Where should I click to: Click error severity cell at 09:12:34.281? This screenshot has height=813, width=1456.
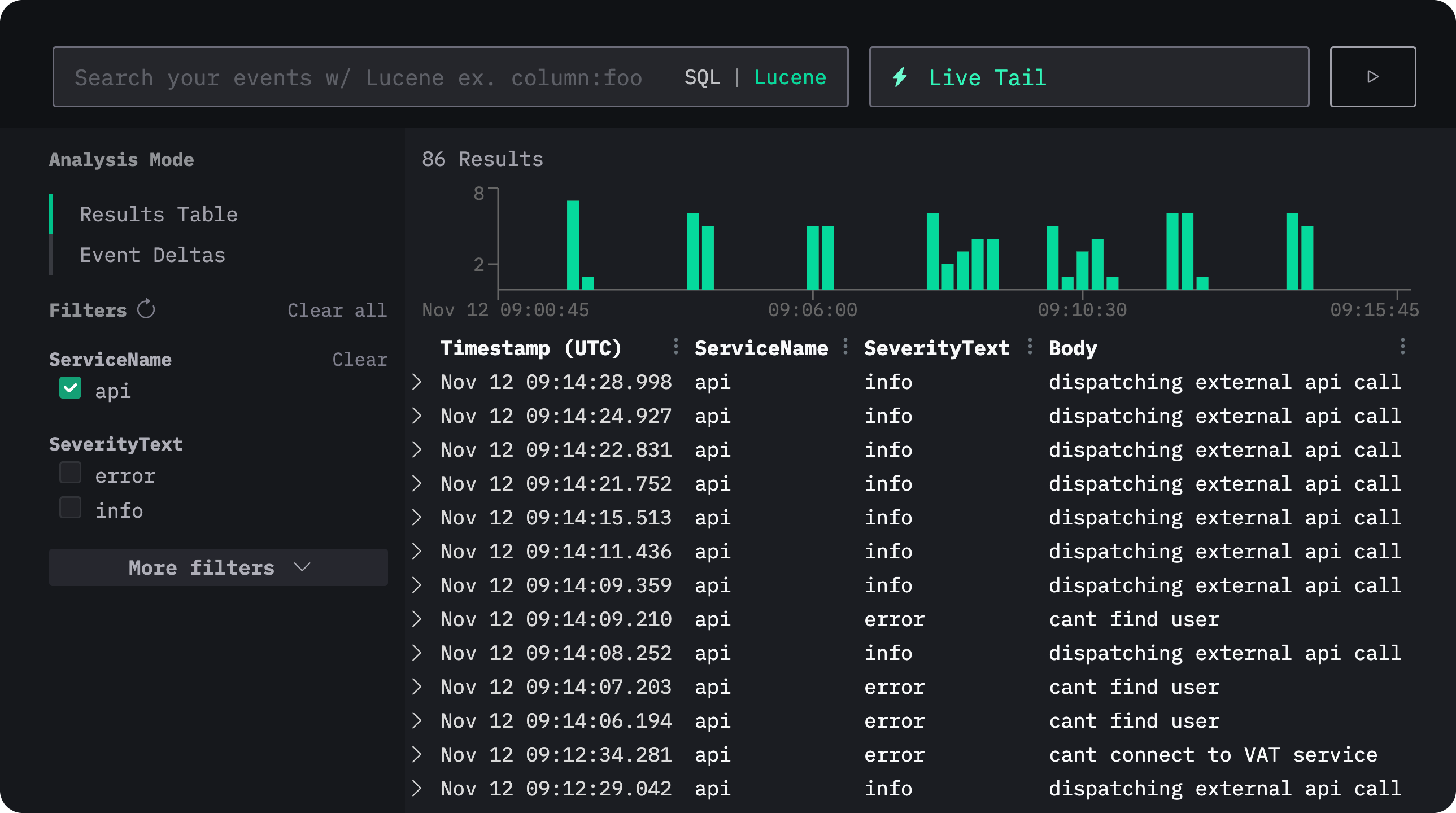tap(894, 755)
